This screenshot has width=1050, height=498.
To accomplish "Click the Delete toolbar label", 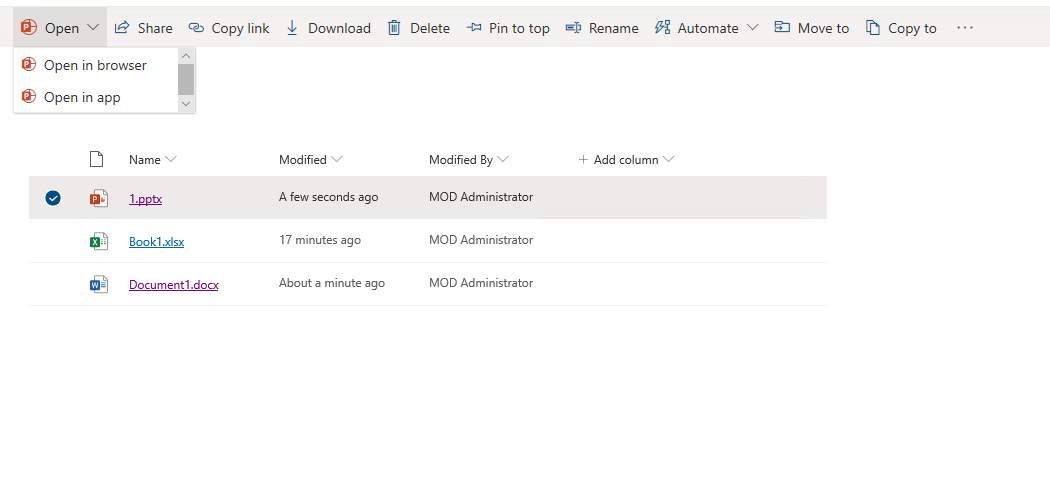I will (430, 28).
